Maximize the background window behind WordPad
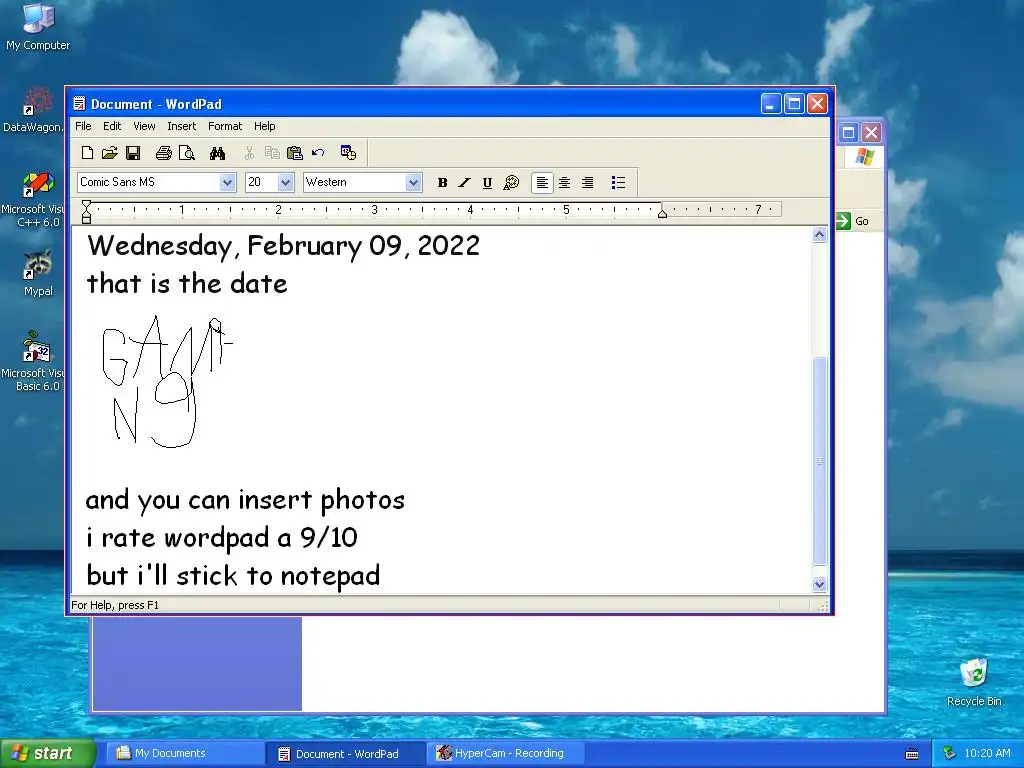 tap(848, 133)
